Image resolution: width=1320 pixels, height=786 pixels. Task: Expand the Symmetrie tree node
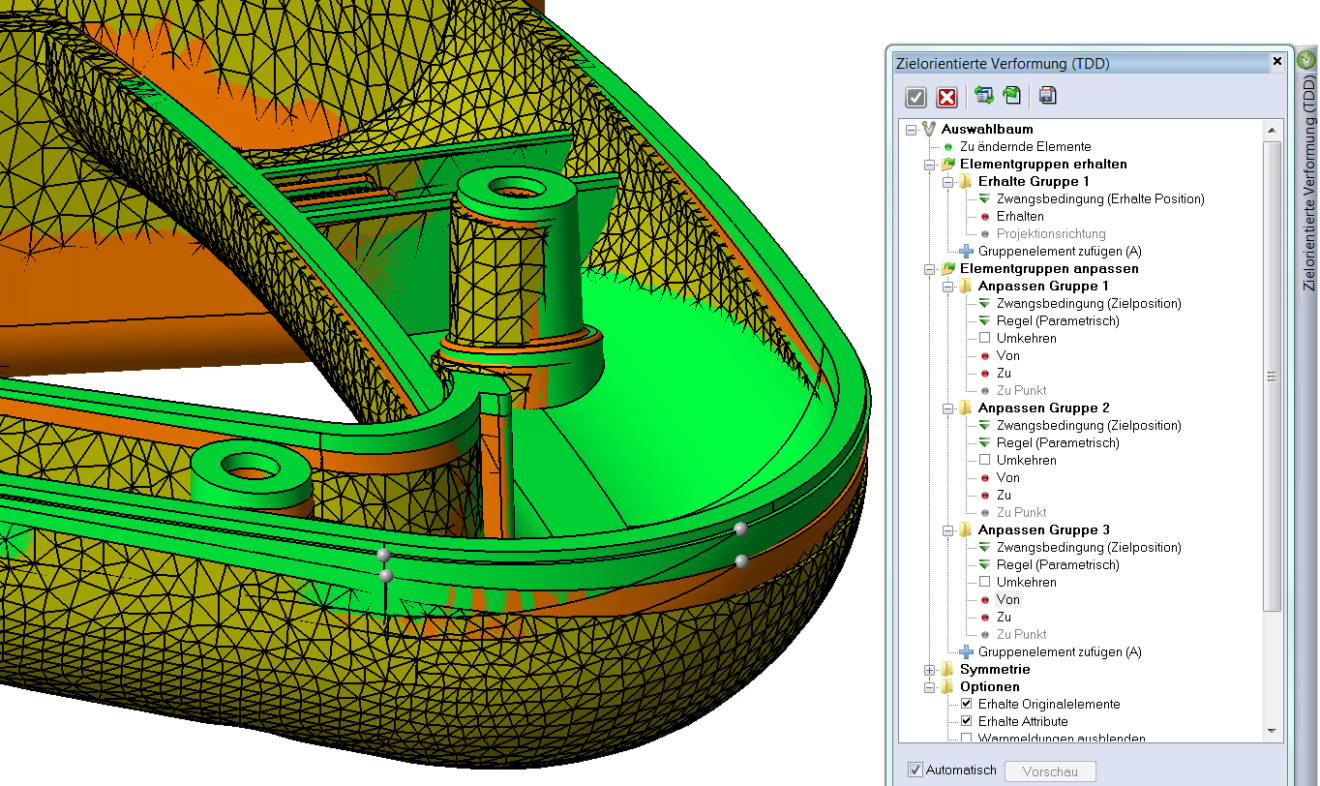[x=930, y=669]
